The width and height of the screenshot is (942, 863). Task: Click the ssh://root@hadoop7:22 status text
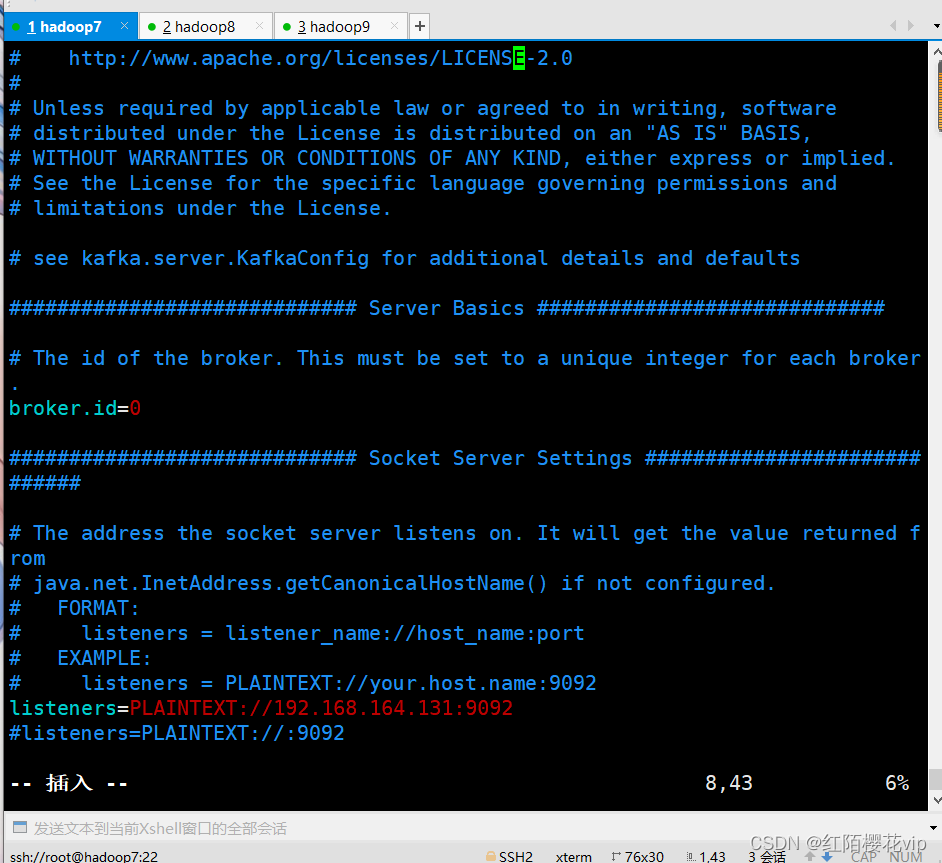coord(84,857)
